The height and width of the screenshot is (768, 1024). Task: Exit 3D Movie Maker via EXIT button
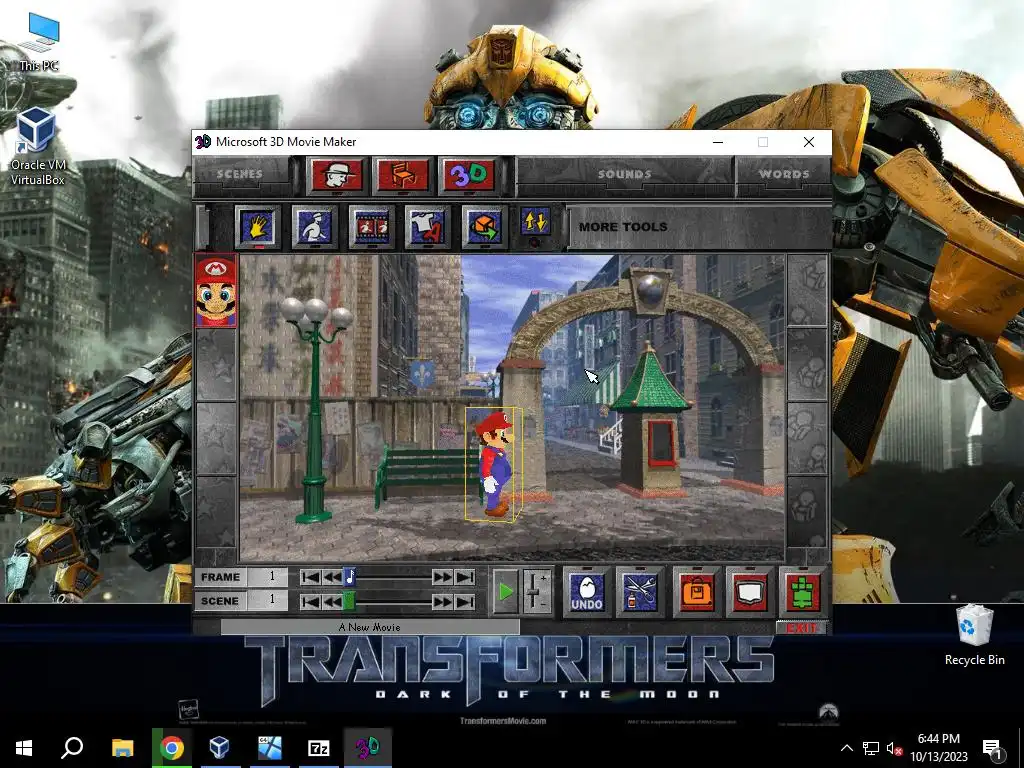tap(802, 628)
